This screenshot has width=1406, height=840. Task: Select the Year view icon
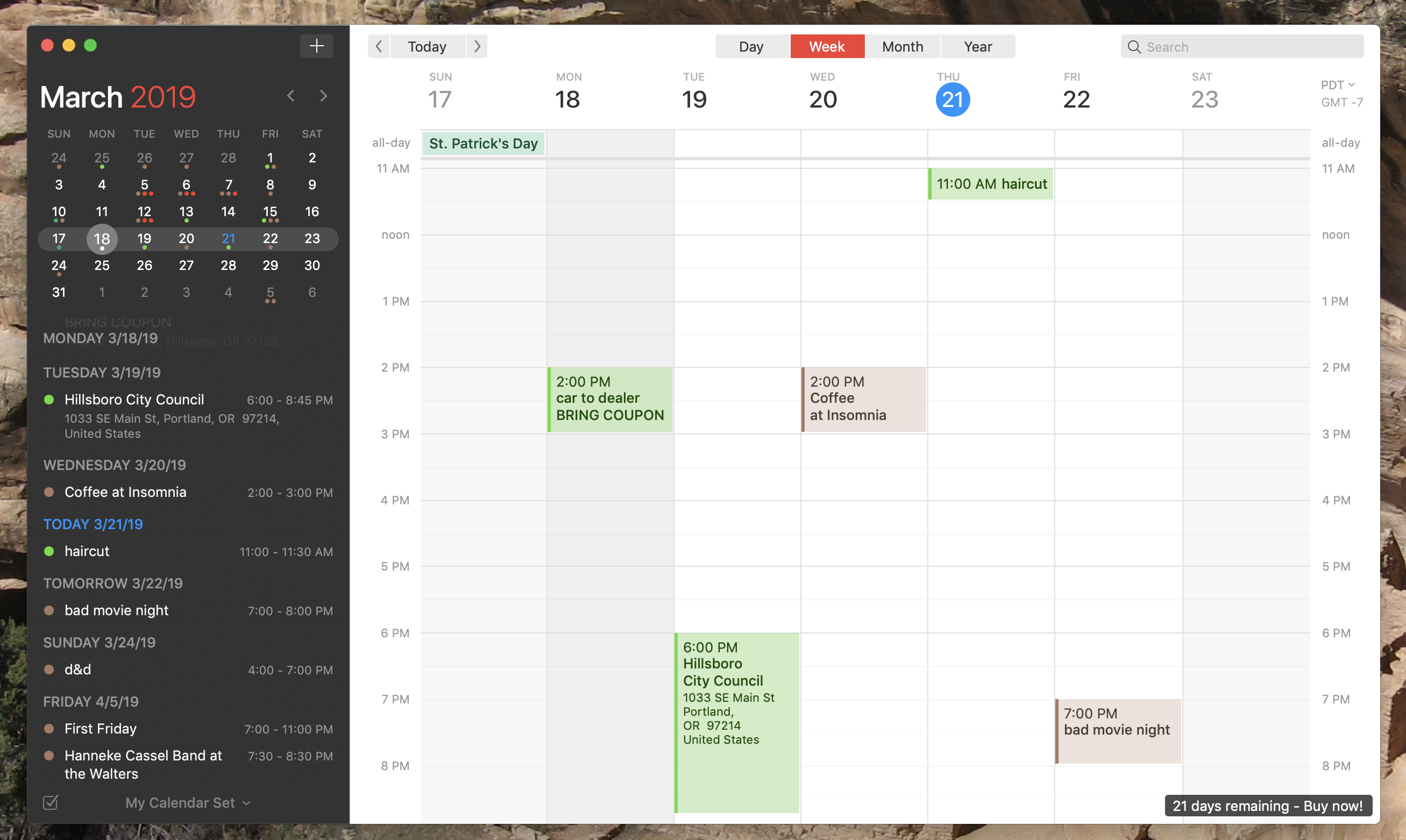[x=978, y=46]
